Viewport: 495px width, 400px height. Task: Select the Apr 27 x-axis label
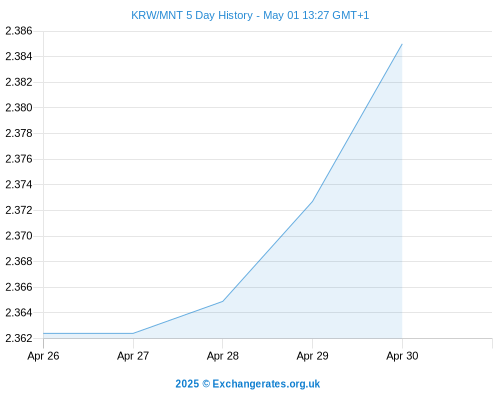pos(133,356)
